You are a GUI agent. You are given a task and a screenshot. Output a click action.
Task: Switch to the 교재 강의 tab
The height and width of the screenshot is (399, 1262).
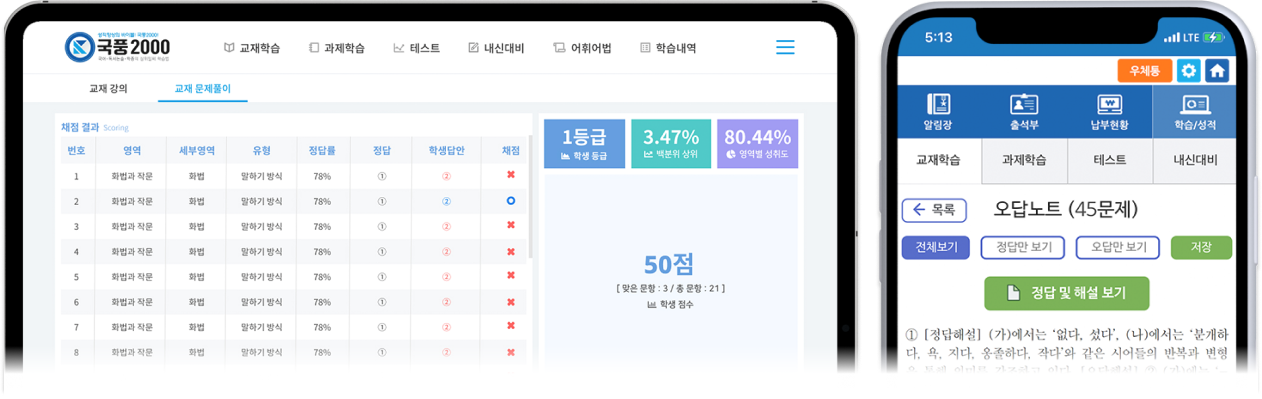(x=108, y=88)
